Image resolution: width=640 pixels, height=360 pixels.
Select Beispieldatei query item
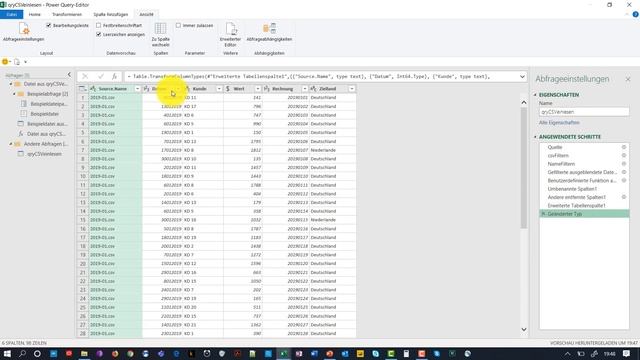click(x=44, y=114)
